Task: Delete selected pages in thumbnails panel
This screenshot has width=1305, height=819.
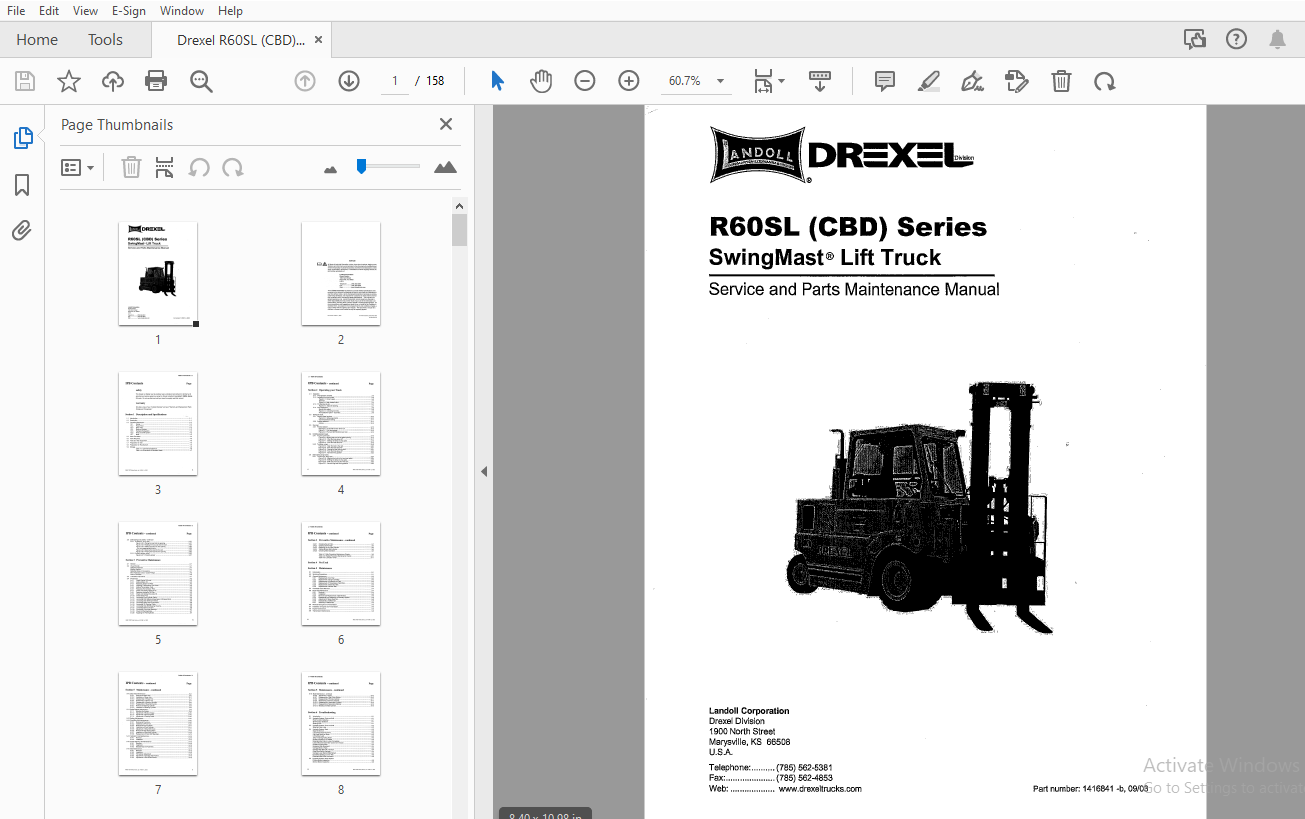Action: [x=131, y=167]
